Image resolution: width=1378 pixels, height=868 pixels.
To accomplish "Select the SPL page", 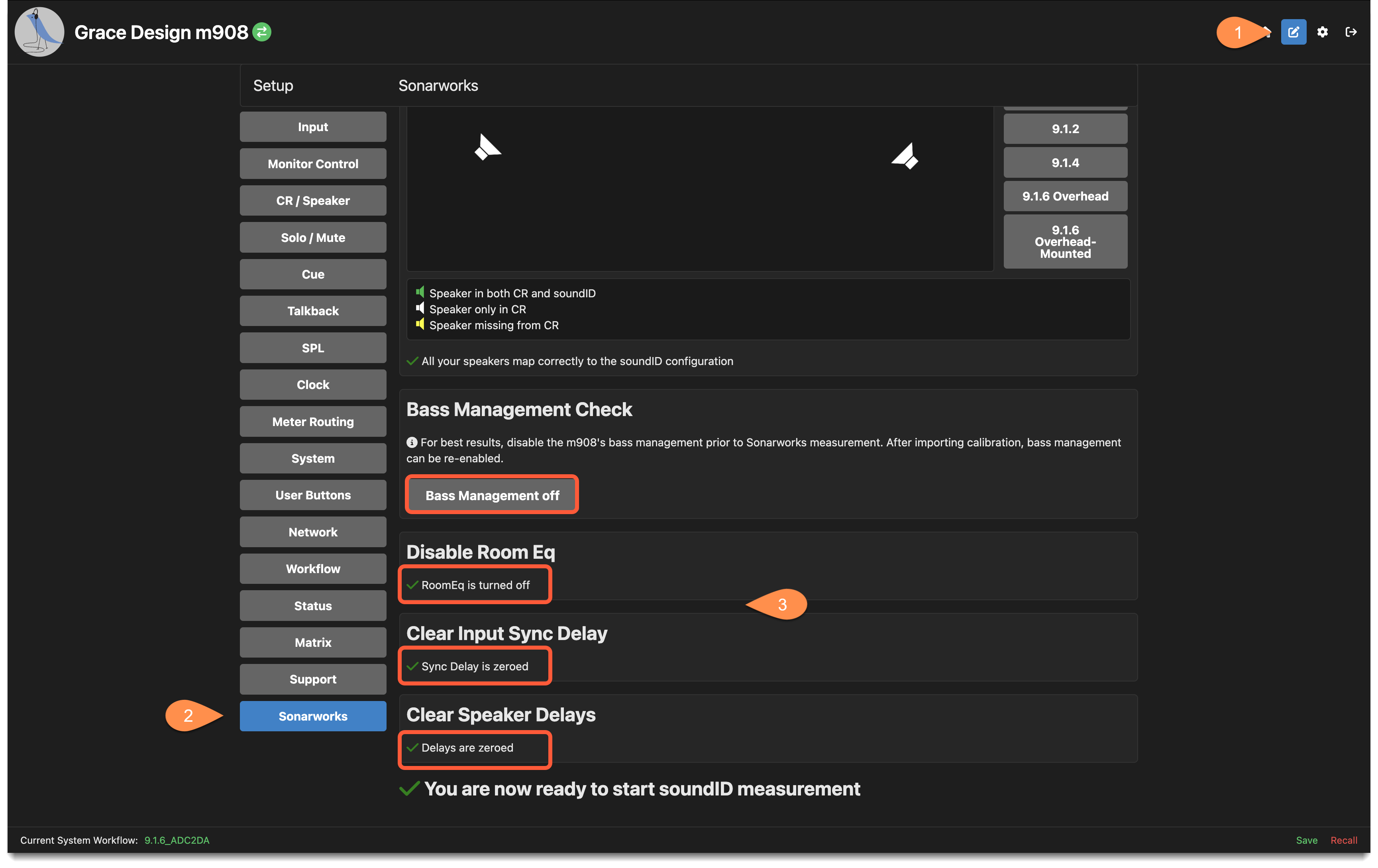I will tap(313, 348).
